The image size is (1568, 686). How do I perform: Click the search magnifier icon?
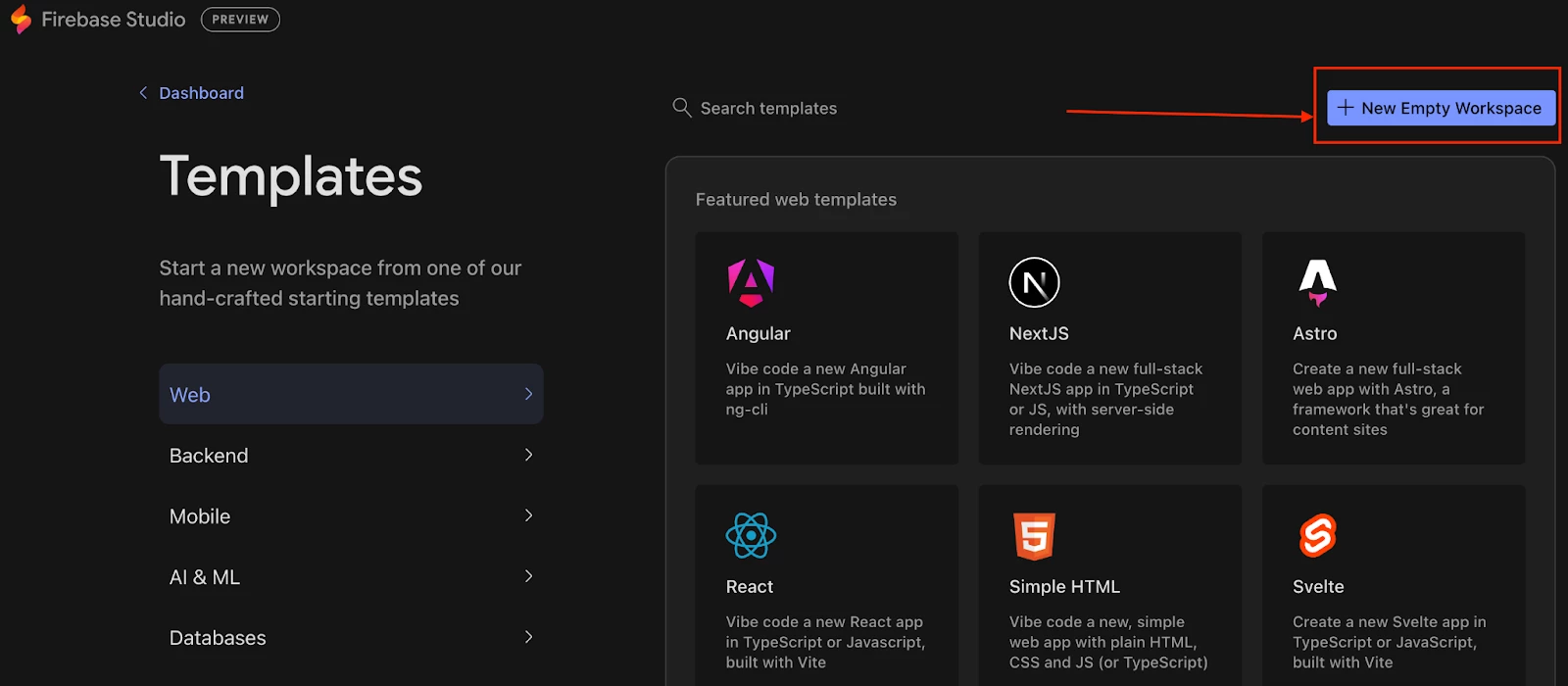coord(682,107)
